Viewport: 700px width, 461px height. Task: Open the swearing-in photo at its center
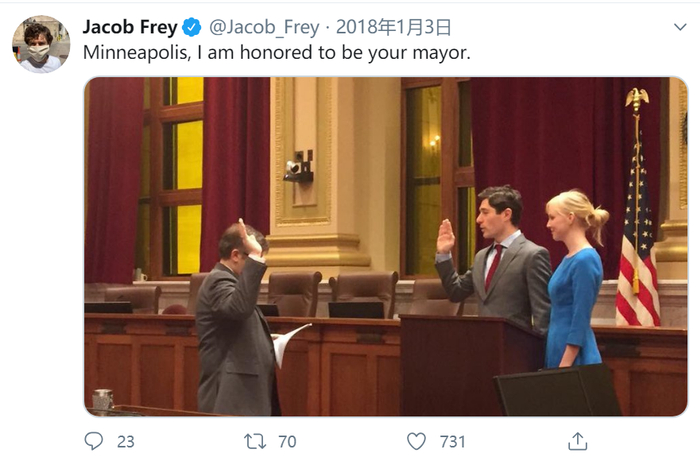(386, 246)
